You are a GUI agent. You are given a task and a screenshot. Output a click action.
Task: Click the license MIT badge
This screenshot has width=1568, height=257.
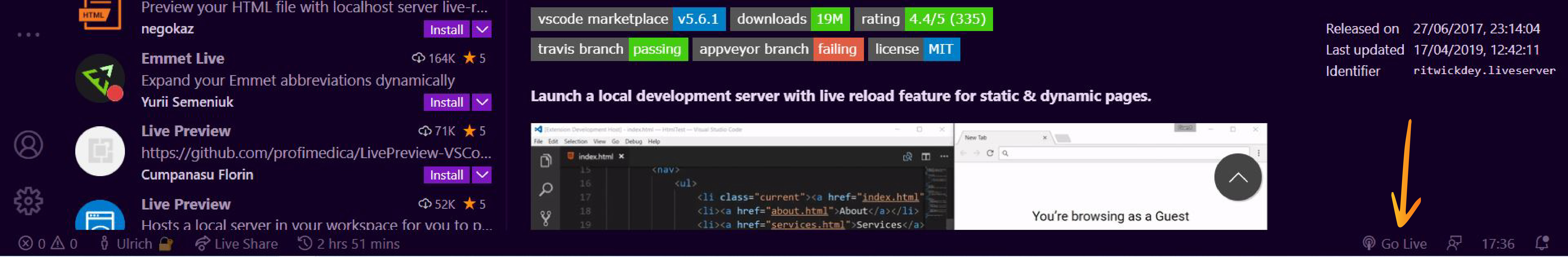(914, 49)
